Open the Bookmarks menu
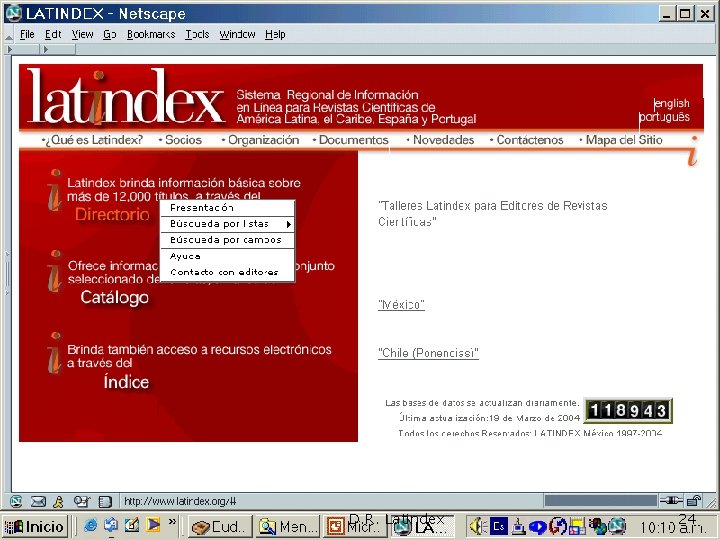 point(151,34)
